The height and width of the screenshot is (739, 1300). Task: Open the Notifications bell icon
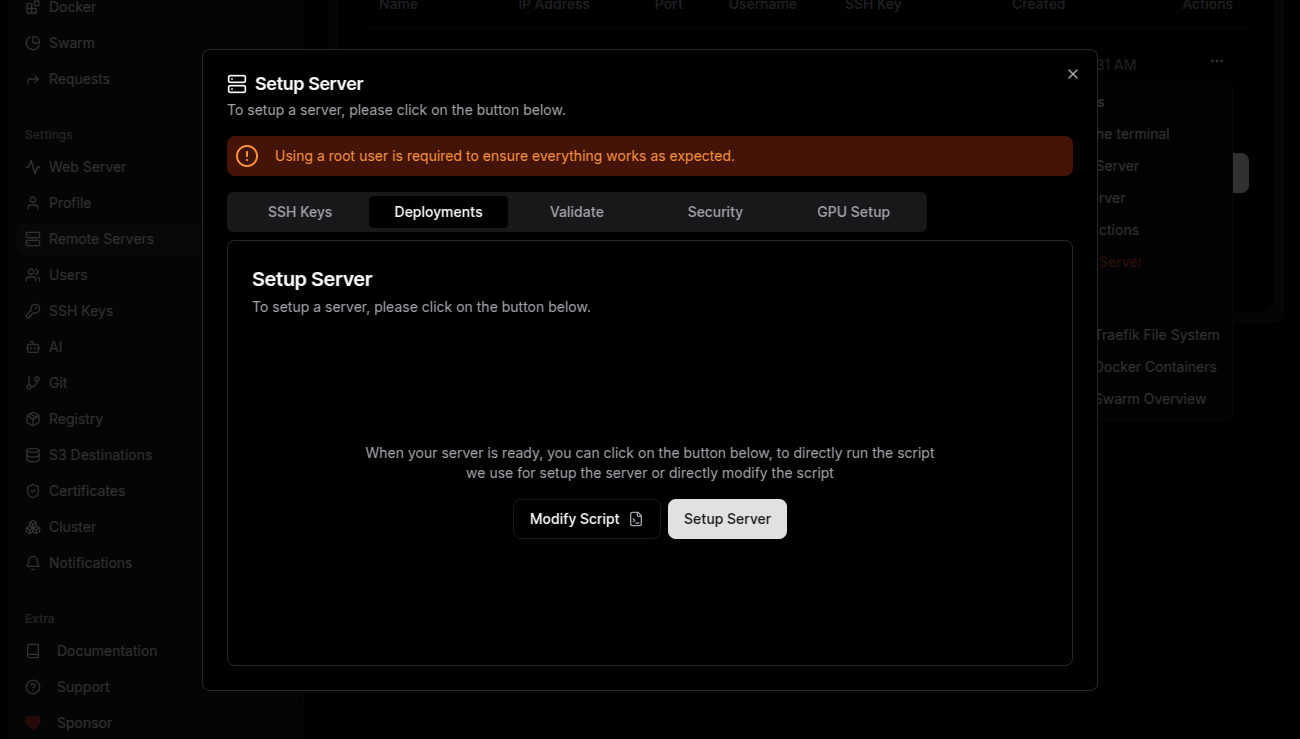32,562
